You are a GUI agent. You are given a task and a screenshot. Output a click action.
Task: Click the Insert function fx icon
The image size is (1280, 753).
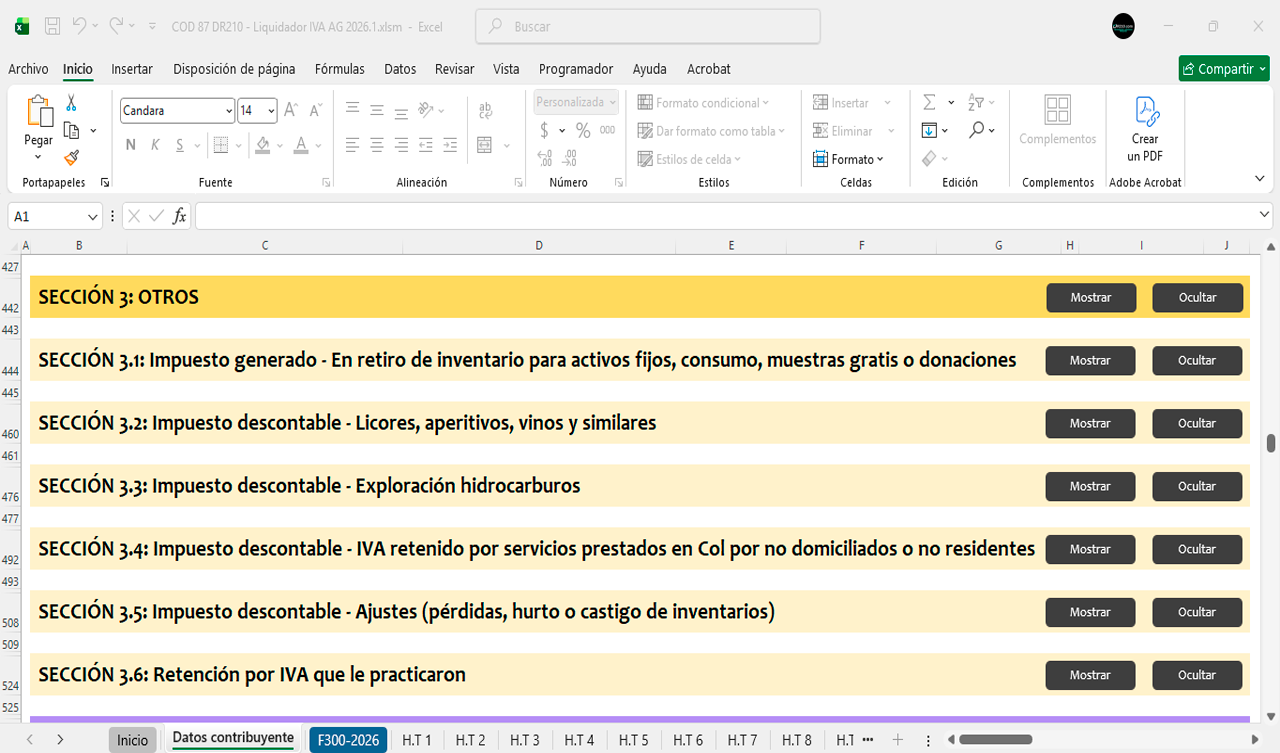(x=179, y=216)
